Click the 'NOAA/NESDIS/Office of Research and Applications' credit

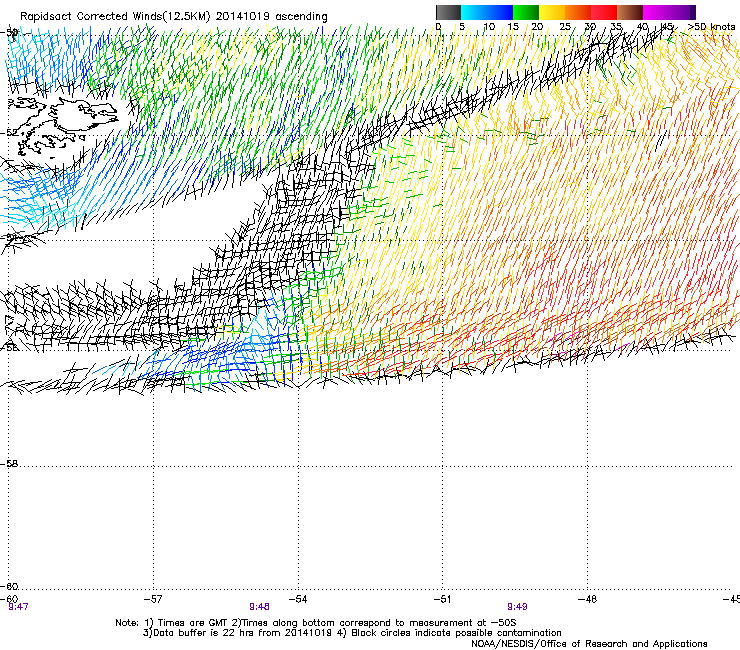coord(589,644)
